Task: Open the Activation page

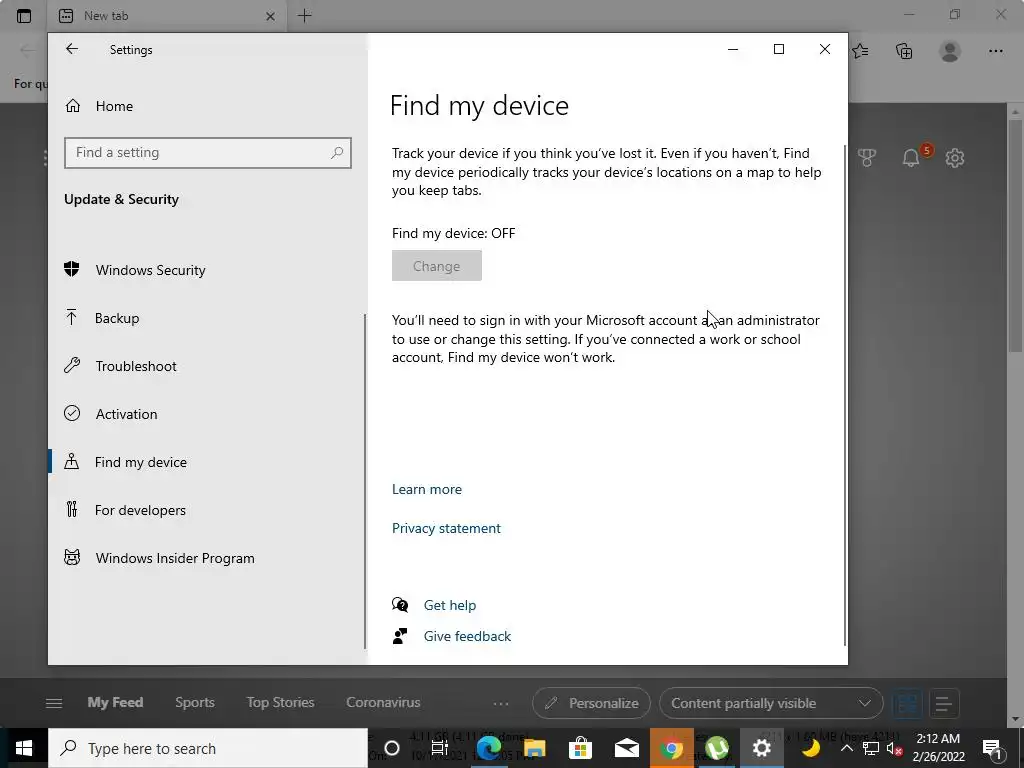Action: [126, 414]
